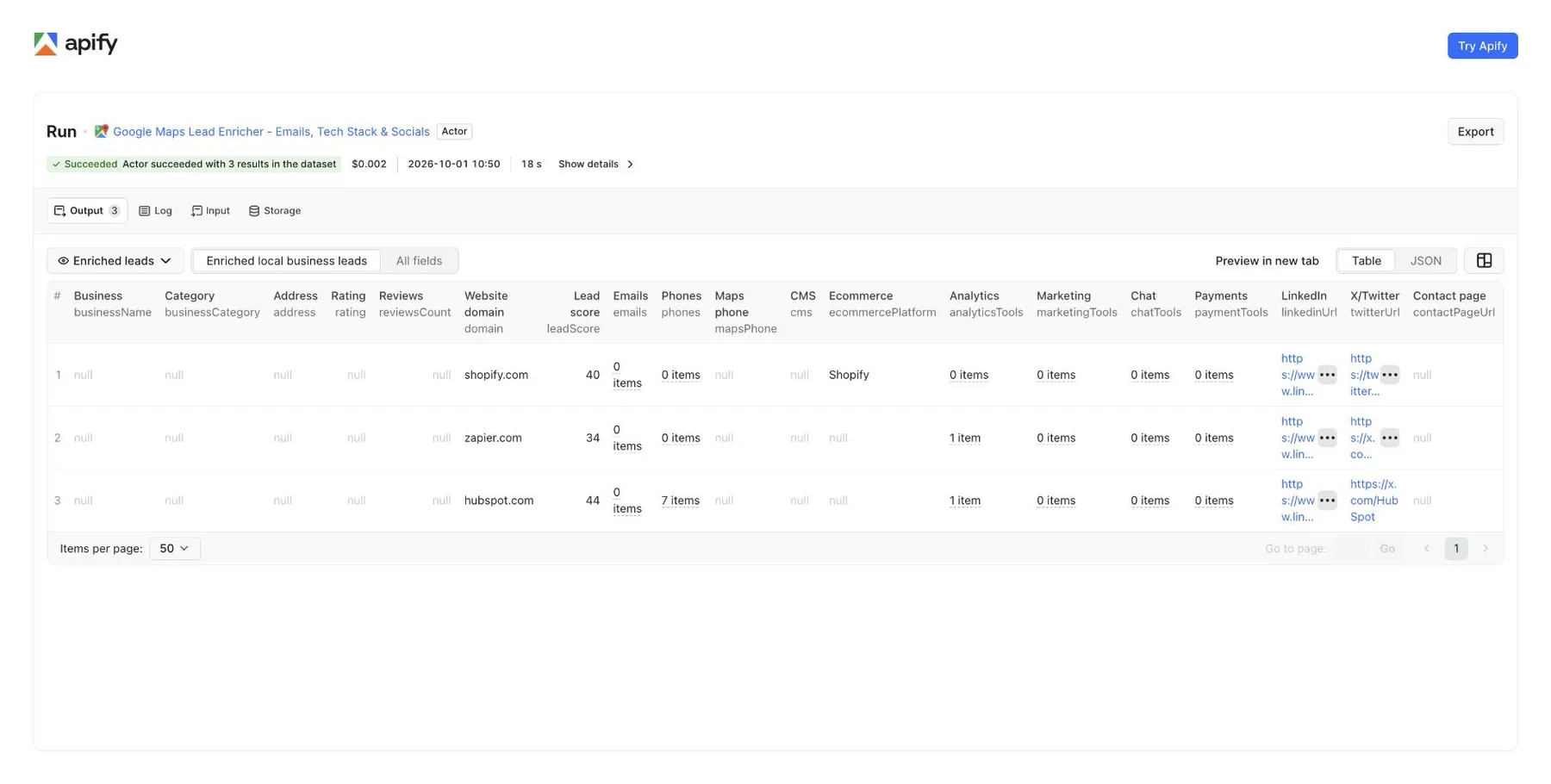Open the Output tab
The width and height of the screenshot is (1551, 784).
pos(87,210)
